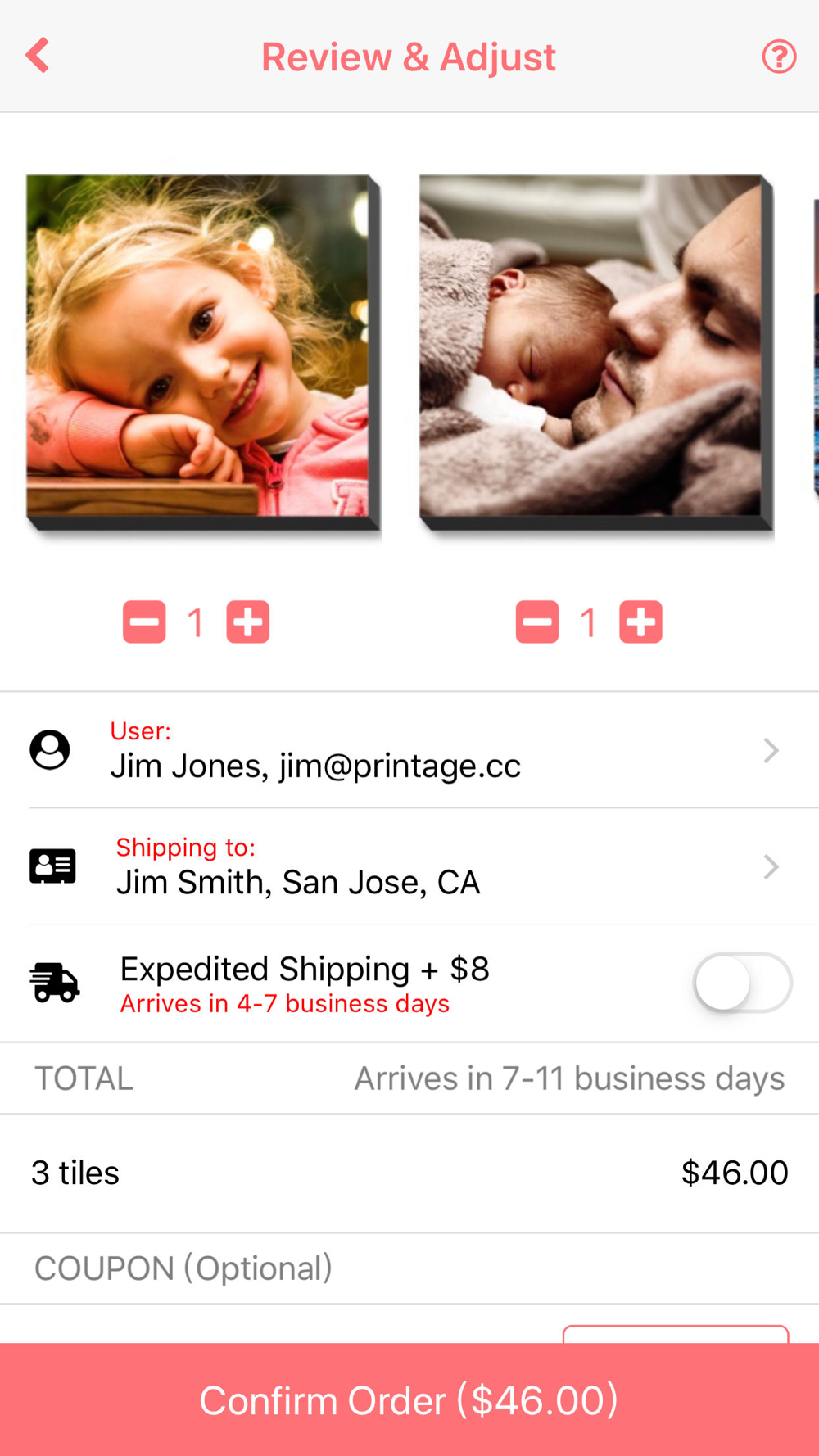Screen dimensions: 819x1456
Task: Expand user details chevron for Jim Jones
Action: tap(771, 750)
